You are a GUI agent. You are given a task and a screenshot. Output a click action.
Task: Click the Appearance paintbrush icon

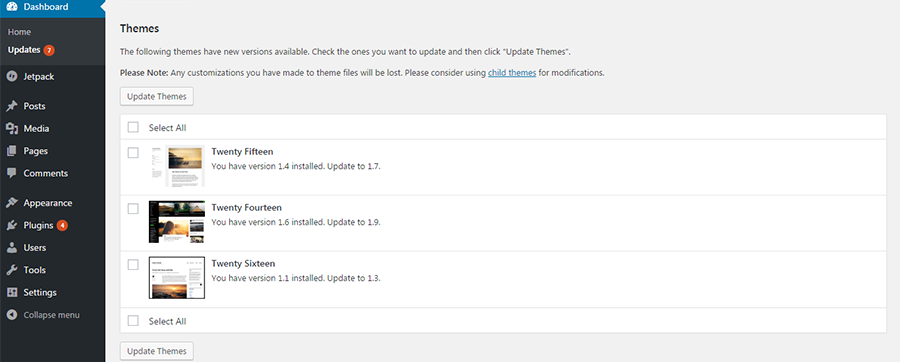[x=11, y=203]
